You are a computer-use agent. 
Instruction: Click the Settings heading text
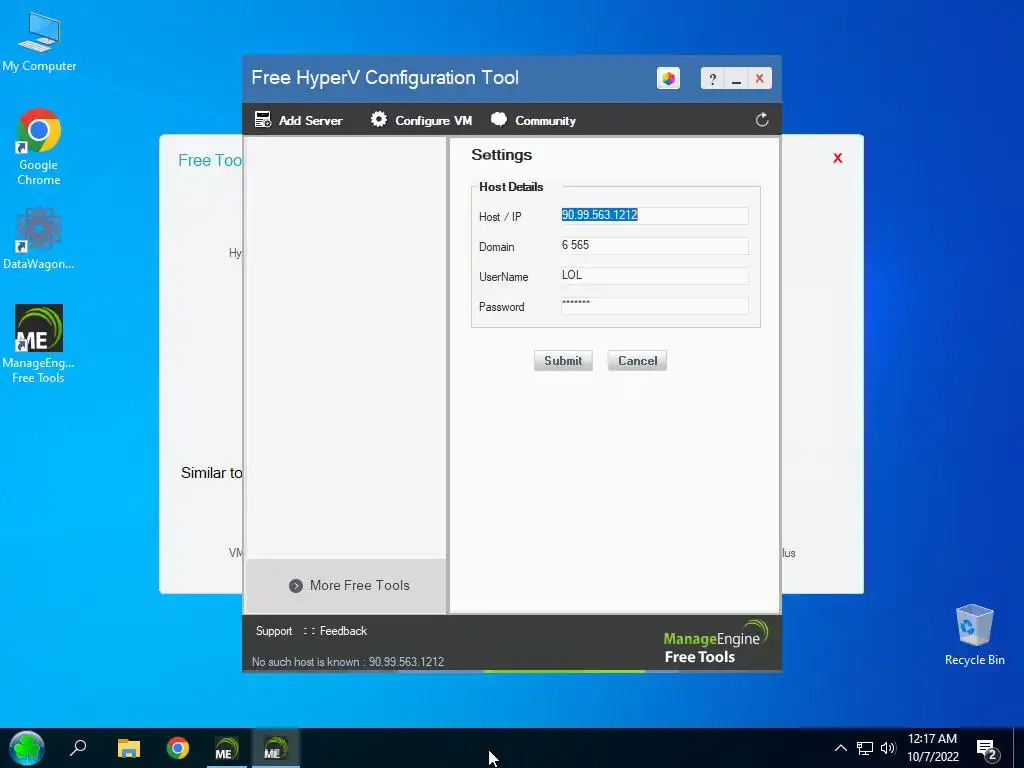[x=502, y=155]
